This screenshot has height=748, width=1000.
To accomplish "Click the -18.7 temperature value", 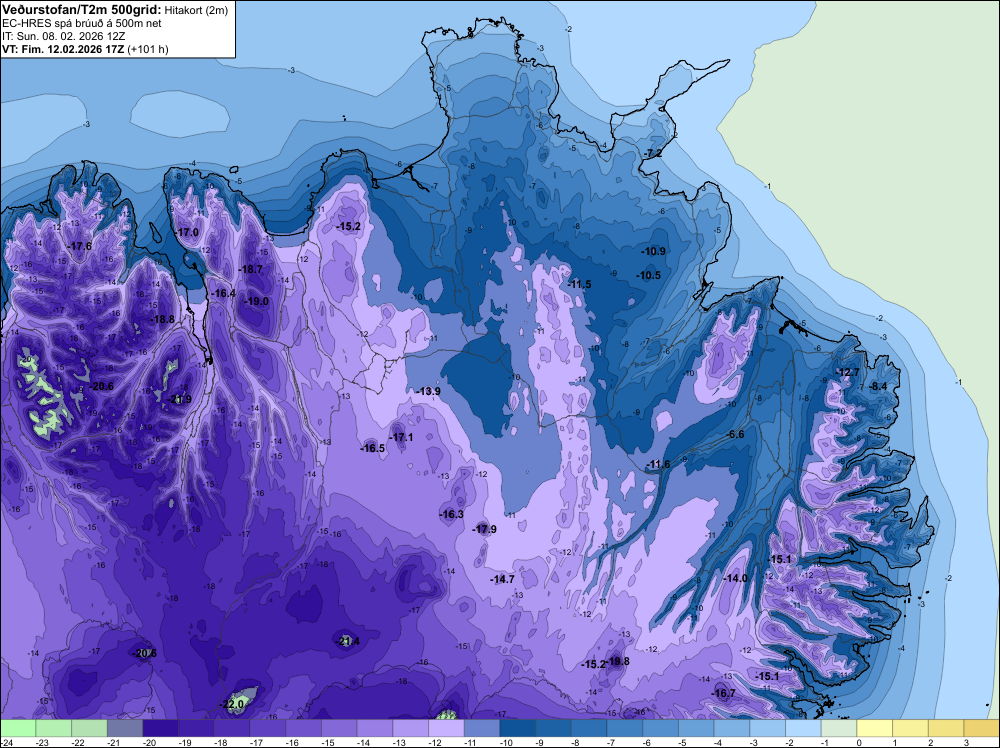I will tap(250, 269).
